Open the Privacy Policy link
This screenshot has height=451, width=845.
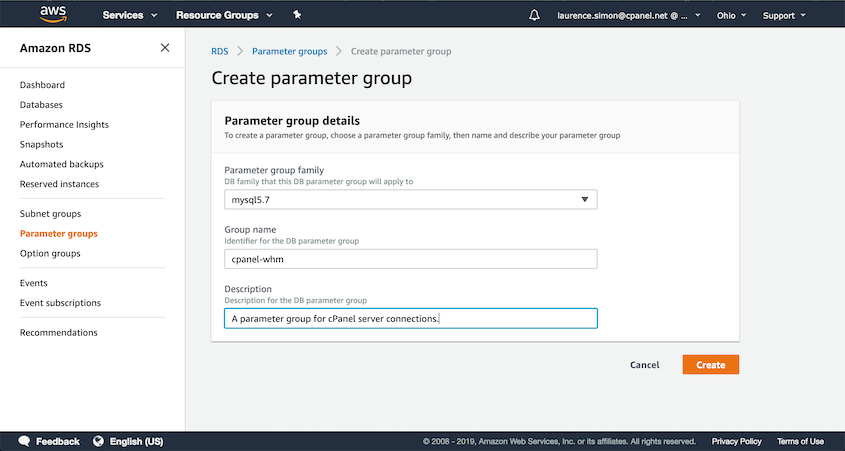(x=737, y=441)
